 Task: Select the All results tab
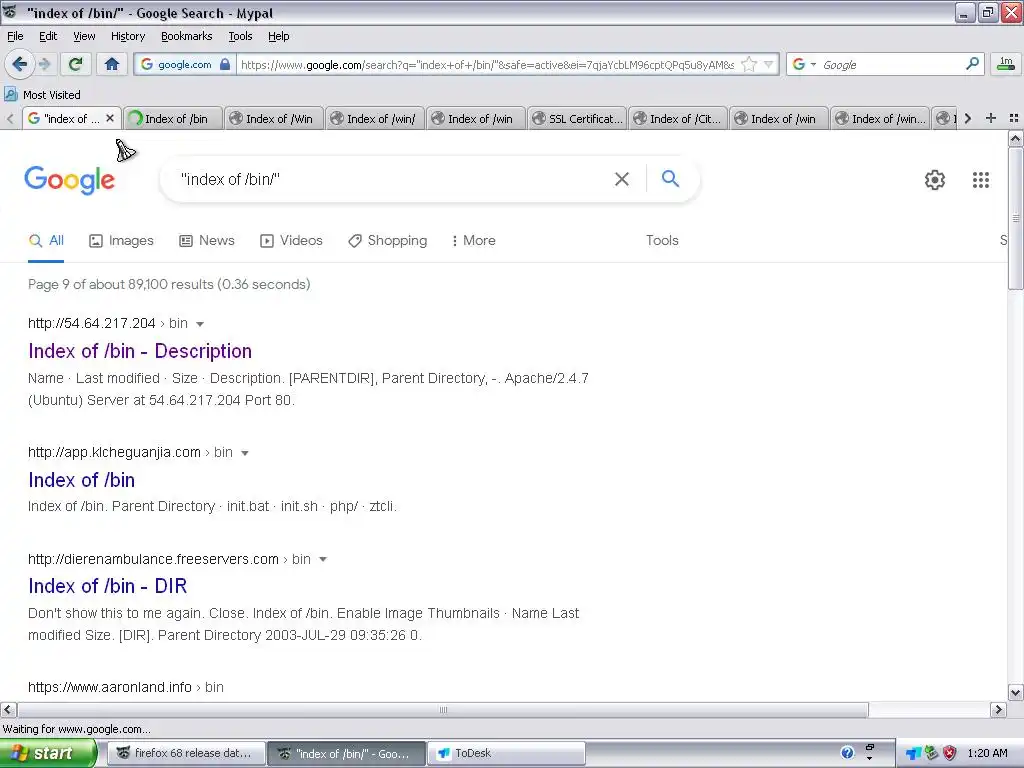tap(46, 240)
